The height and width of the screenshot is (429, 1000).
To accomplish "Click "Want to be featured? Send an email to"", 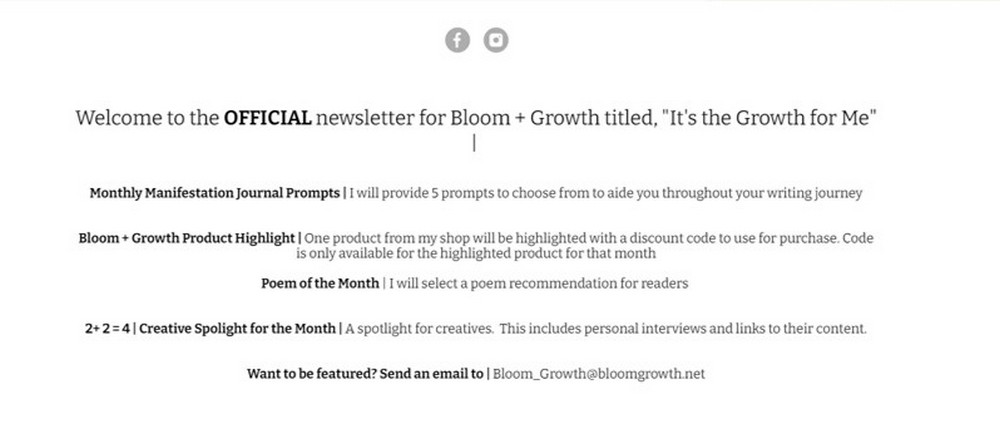I will pos(365,374).
